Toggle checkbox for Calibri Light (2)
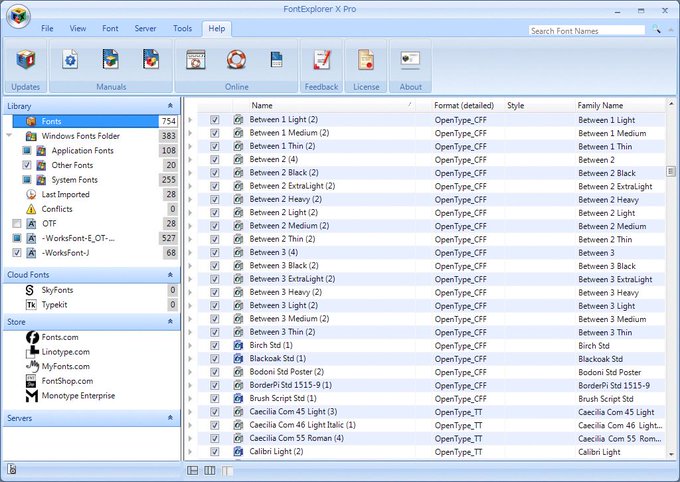The height and width of the screenshot is (482, 680). pos(215,452)
